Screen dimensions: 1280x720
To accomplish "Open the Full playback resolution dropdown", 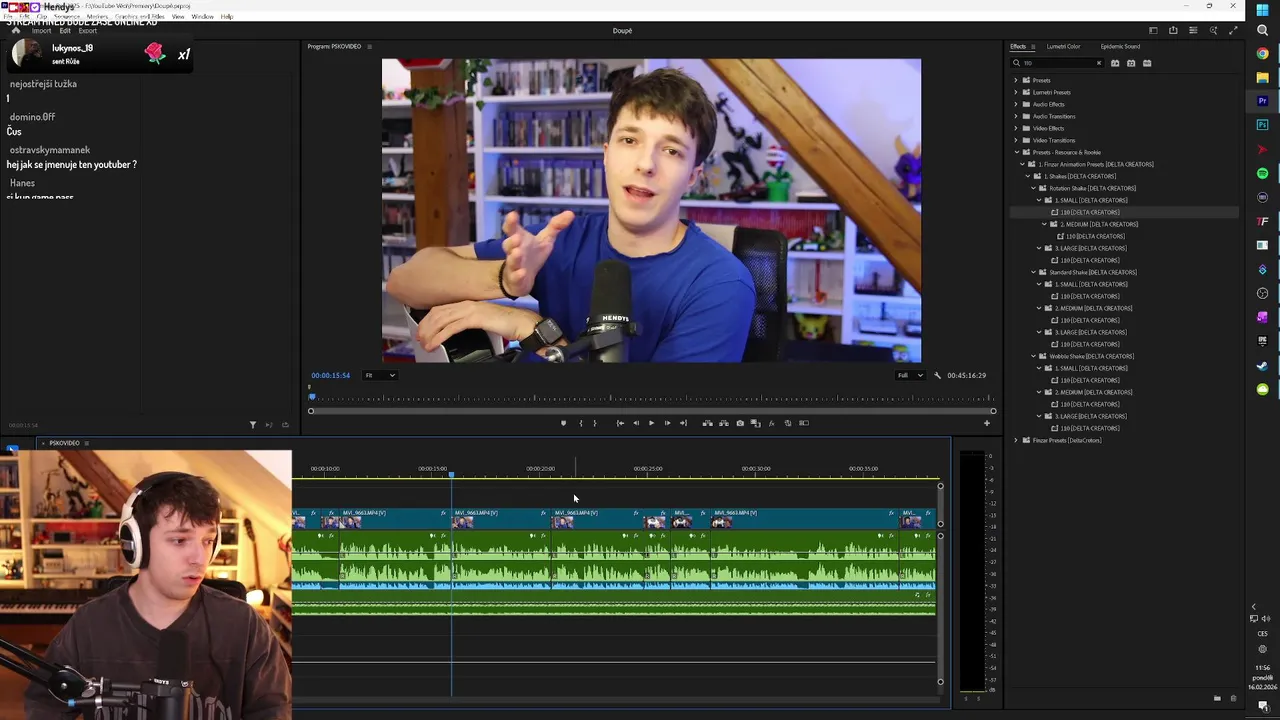I will pos(910,375).
